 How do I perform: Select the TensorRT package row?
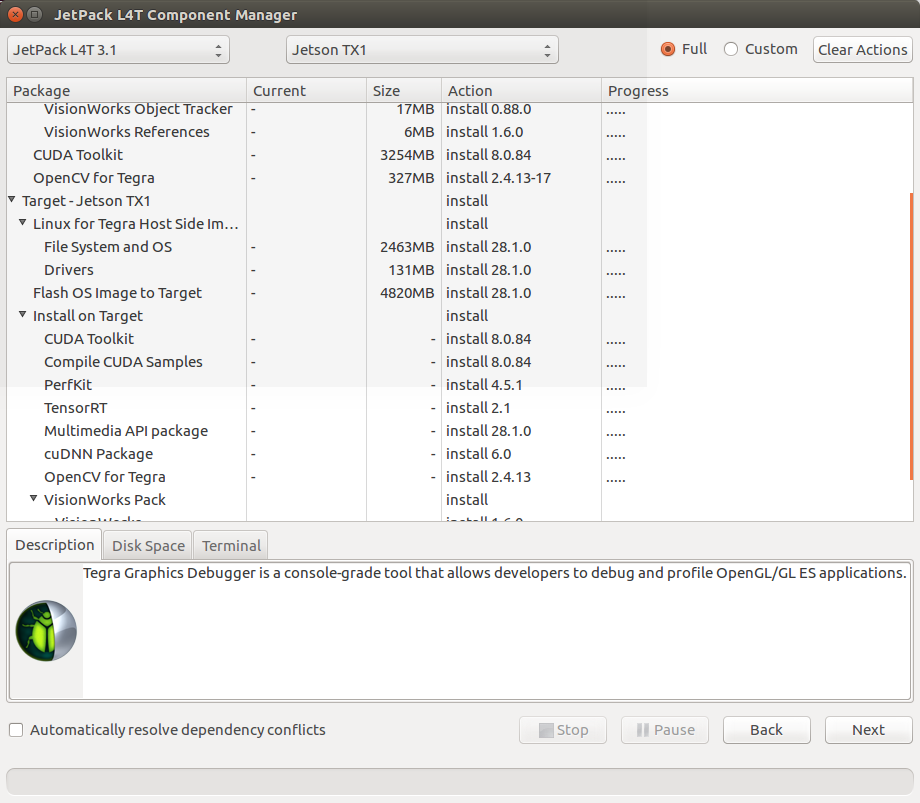click(459, 408)
